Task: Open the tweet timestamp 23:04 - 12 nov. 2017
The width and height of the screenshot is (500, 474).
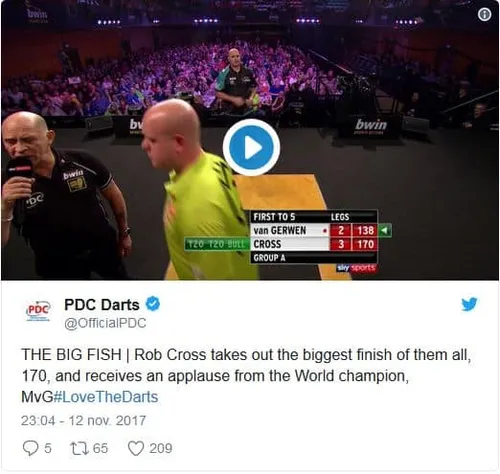Action: coord(83,421)
